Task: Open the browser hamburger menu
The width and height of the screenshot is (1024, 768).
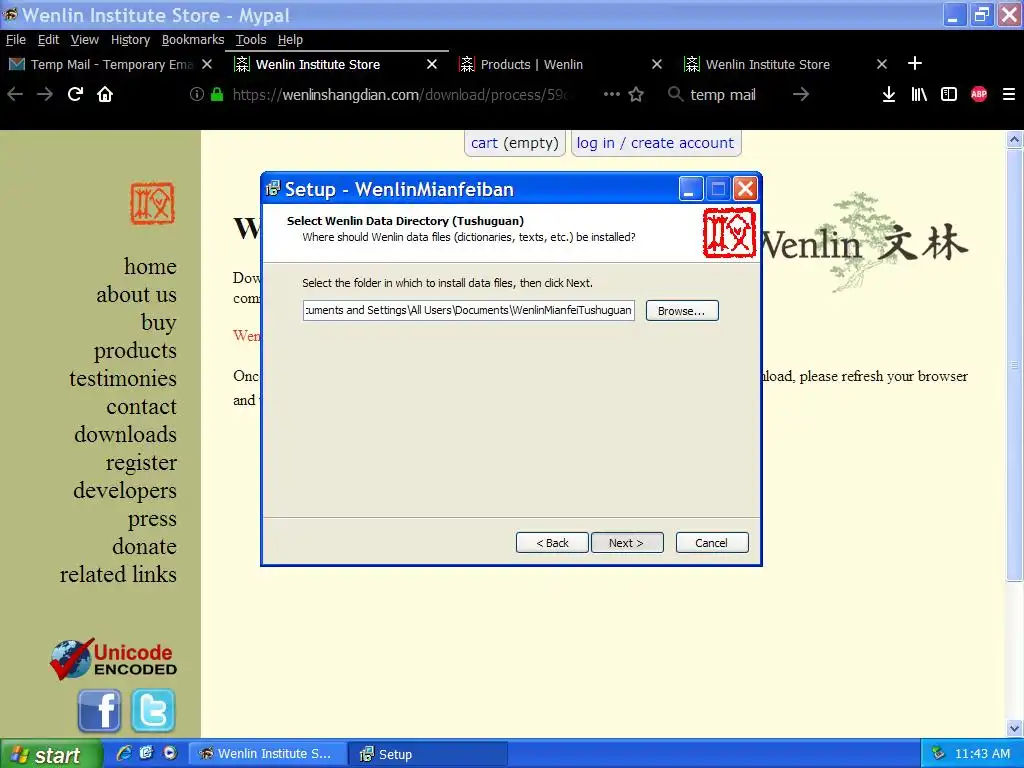Action: click(x=1009, y=95)
